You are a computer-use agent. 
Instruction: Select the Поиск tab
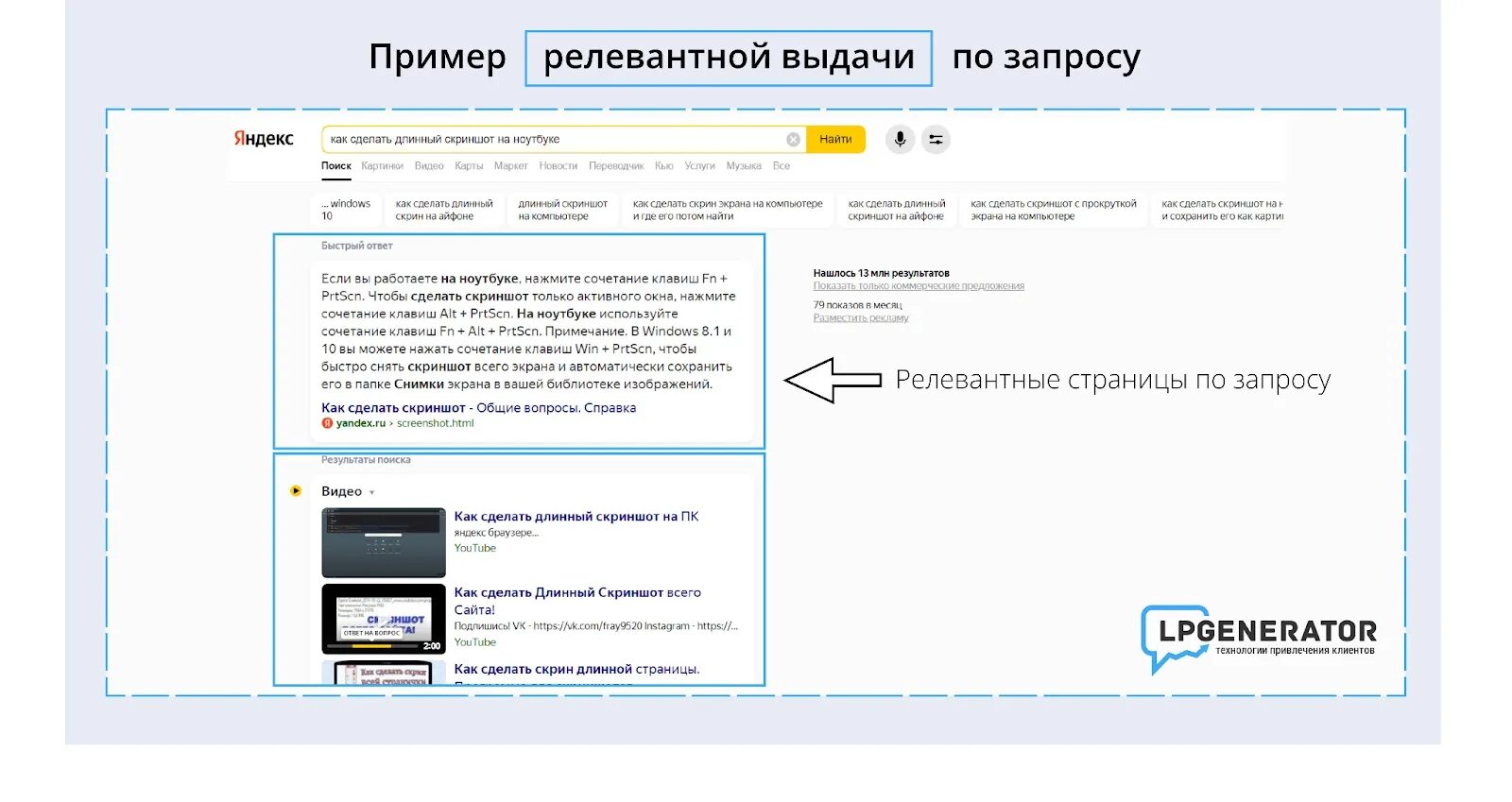(x=336, y=166)
